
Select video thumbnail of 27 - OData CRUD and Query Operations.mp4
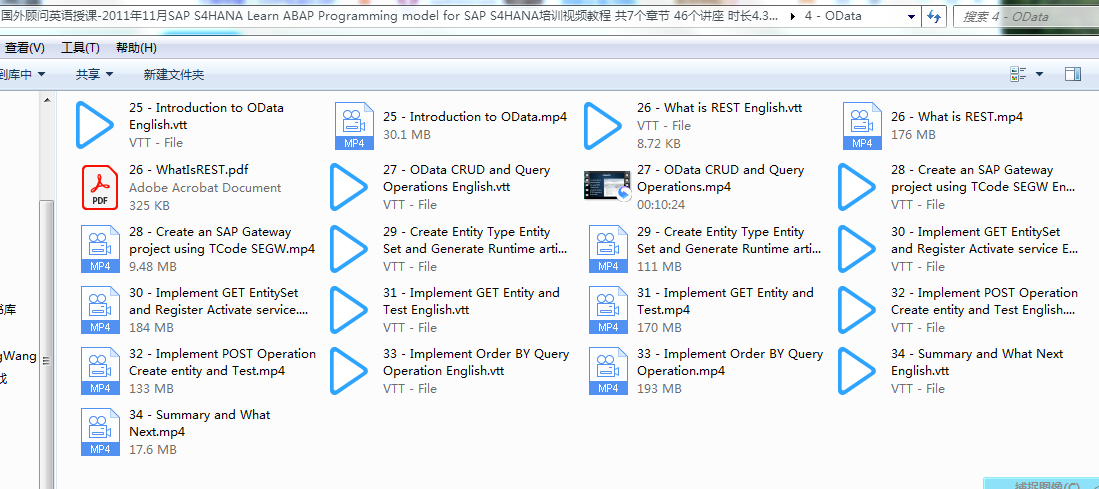(608, 185)
